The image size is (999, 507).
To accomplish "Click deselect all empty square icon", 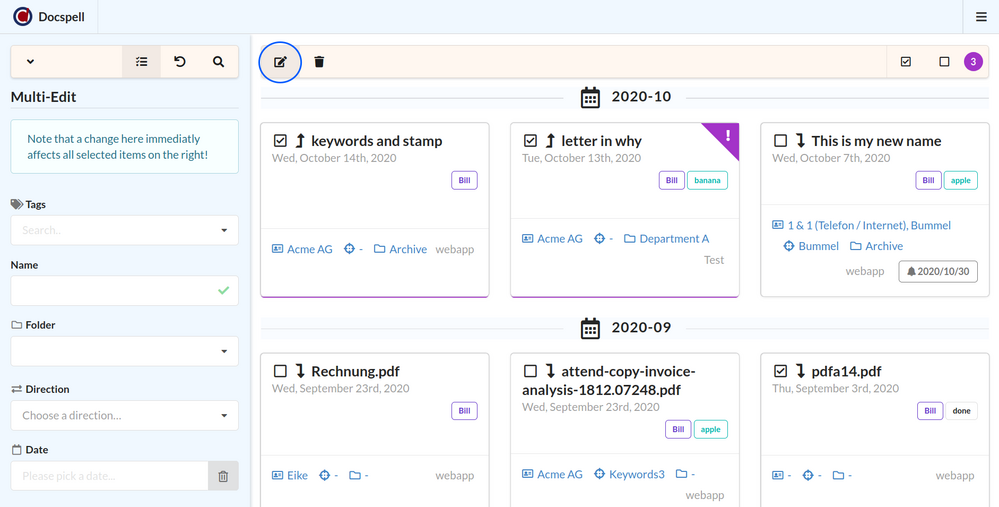I will [x=944, y=62].
